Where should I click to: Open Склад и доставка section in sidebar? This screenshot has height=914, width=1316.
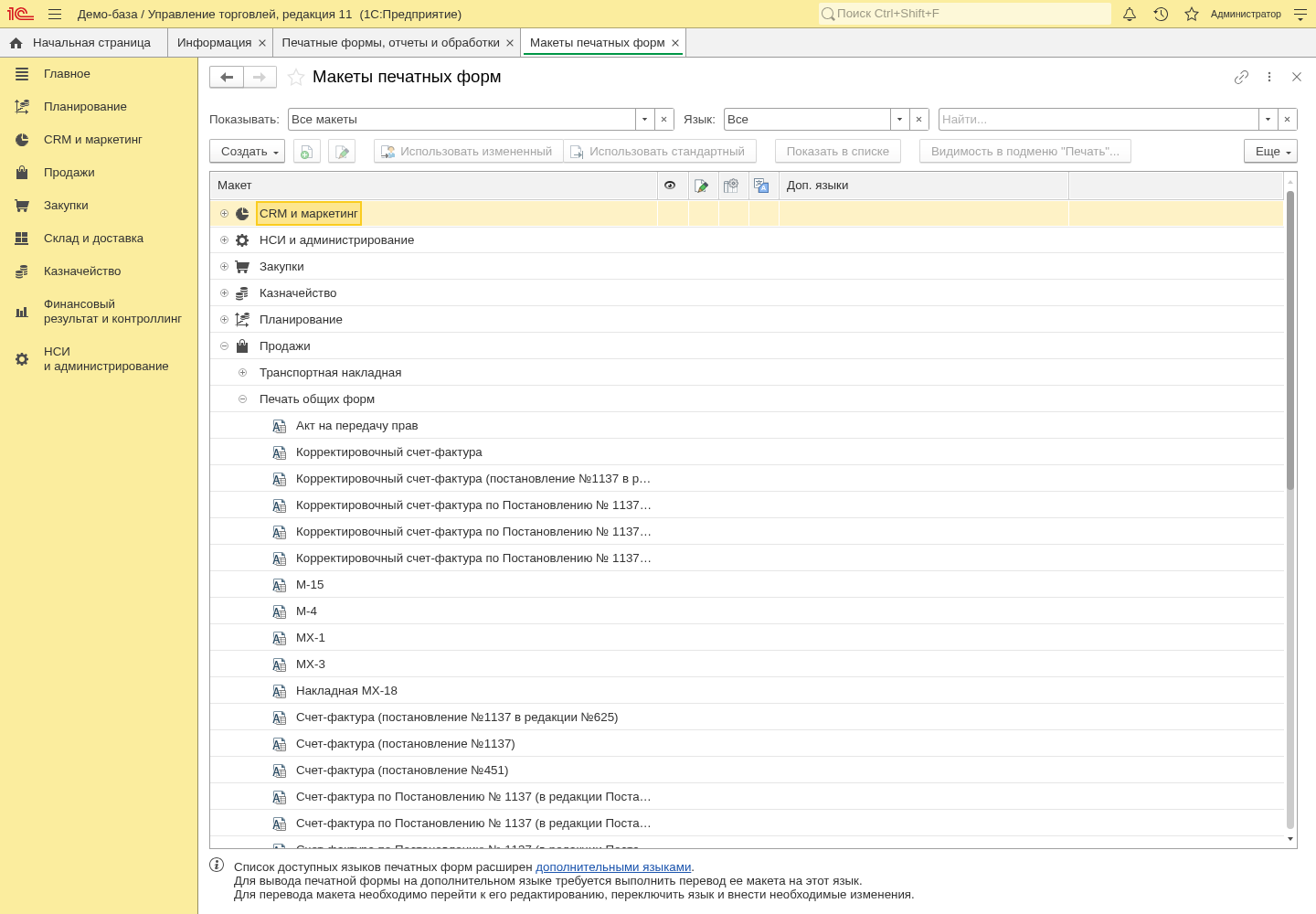point(93,239)
